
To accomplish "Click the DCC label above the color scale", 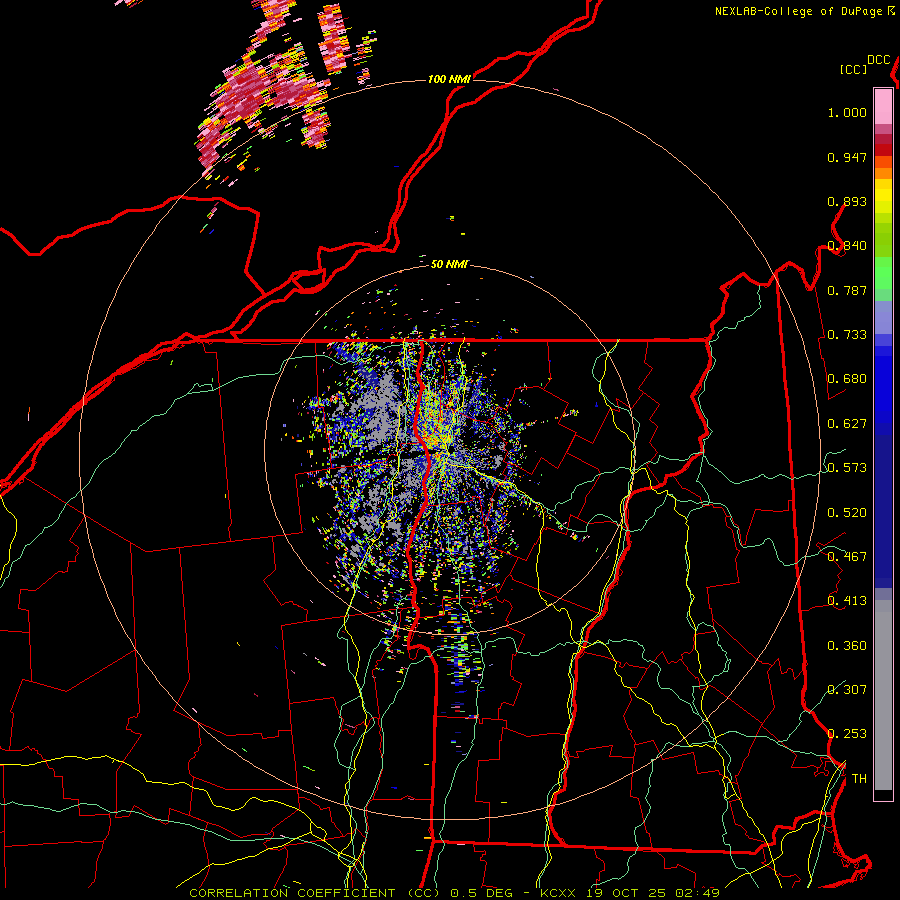I will (x=879, y=60).
